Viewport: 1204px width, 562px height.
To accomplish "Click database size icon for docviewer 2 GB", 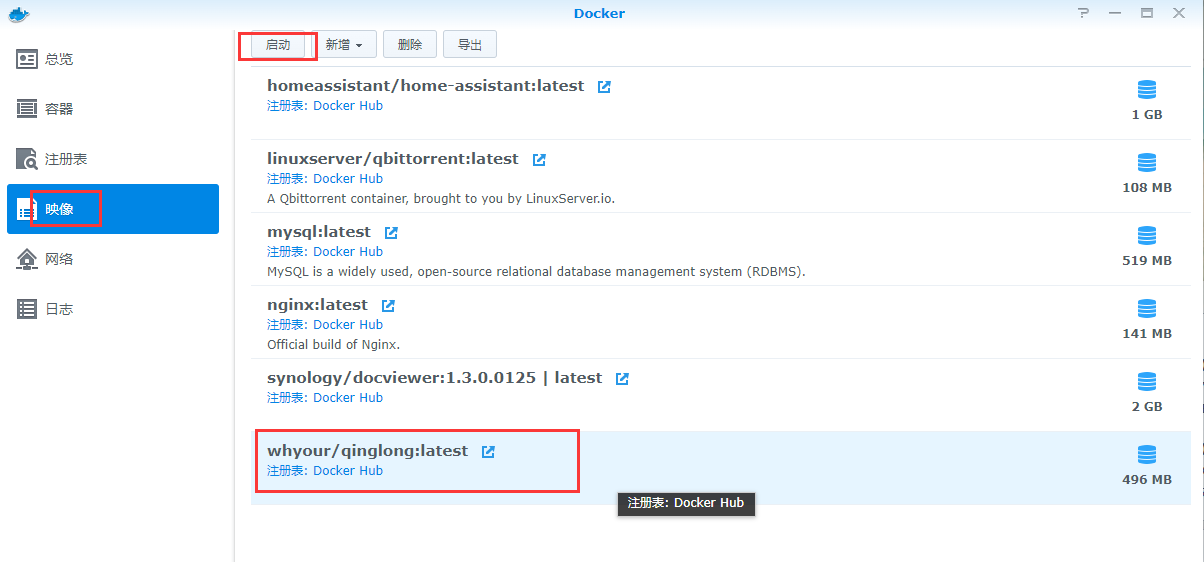I will [1147, 382].
